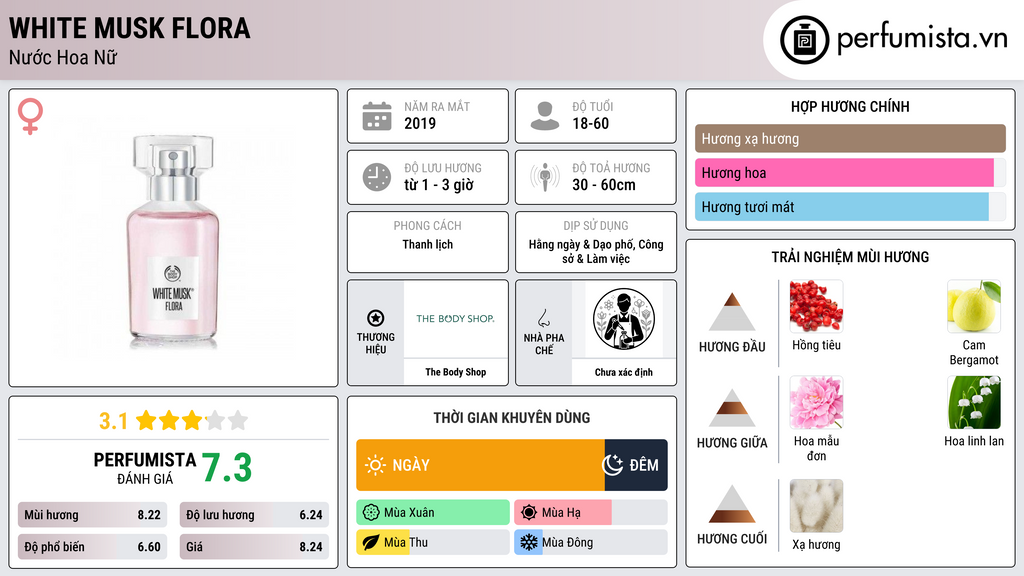Click the clock icon beside Độ lưu hương
Viewport: 1024px width, 576px height.
(377, 177)
